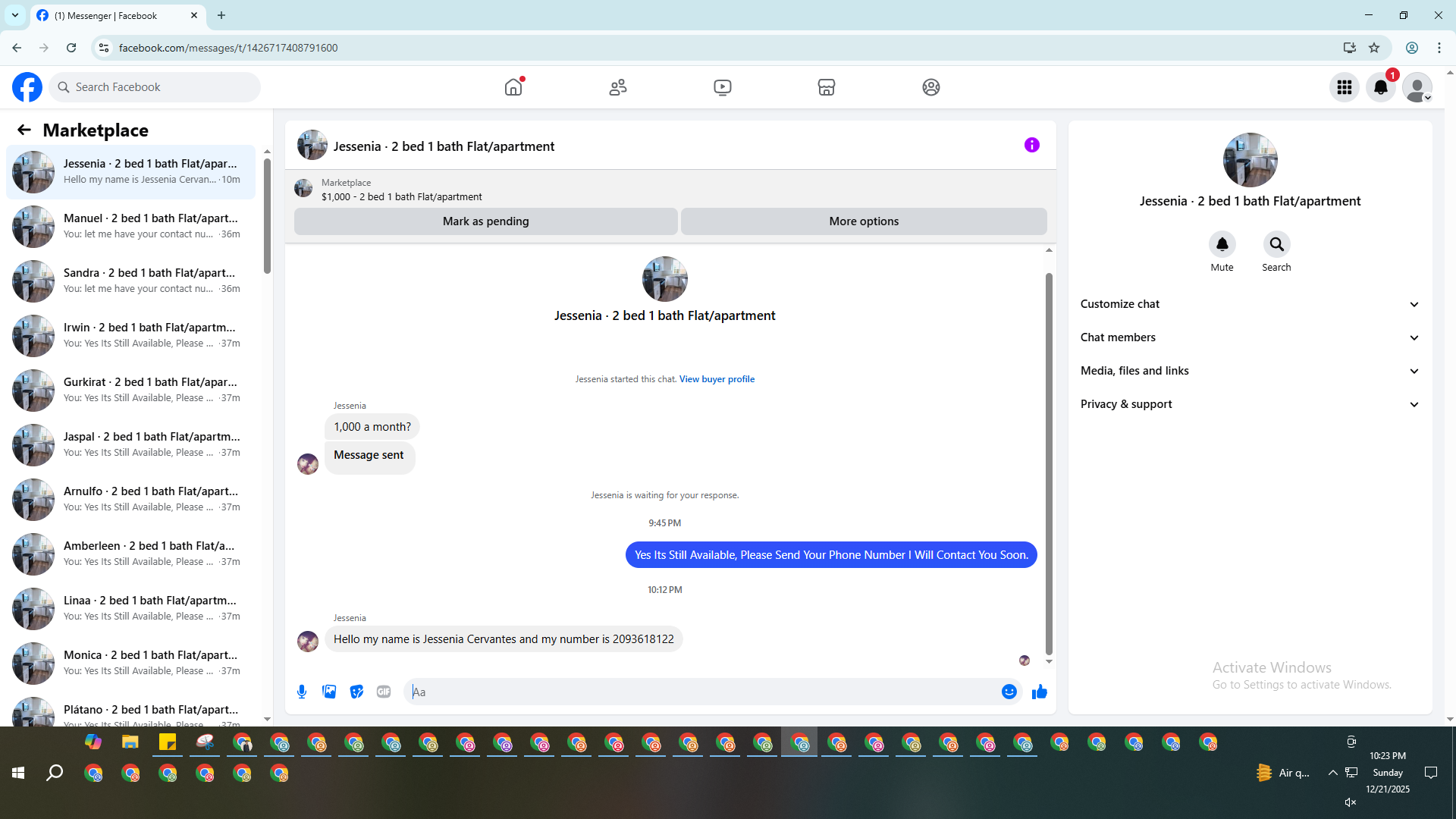
Task: Open Amberleen's apartment conversation
Action: pos(131,554)
